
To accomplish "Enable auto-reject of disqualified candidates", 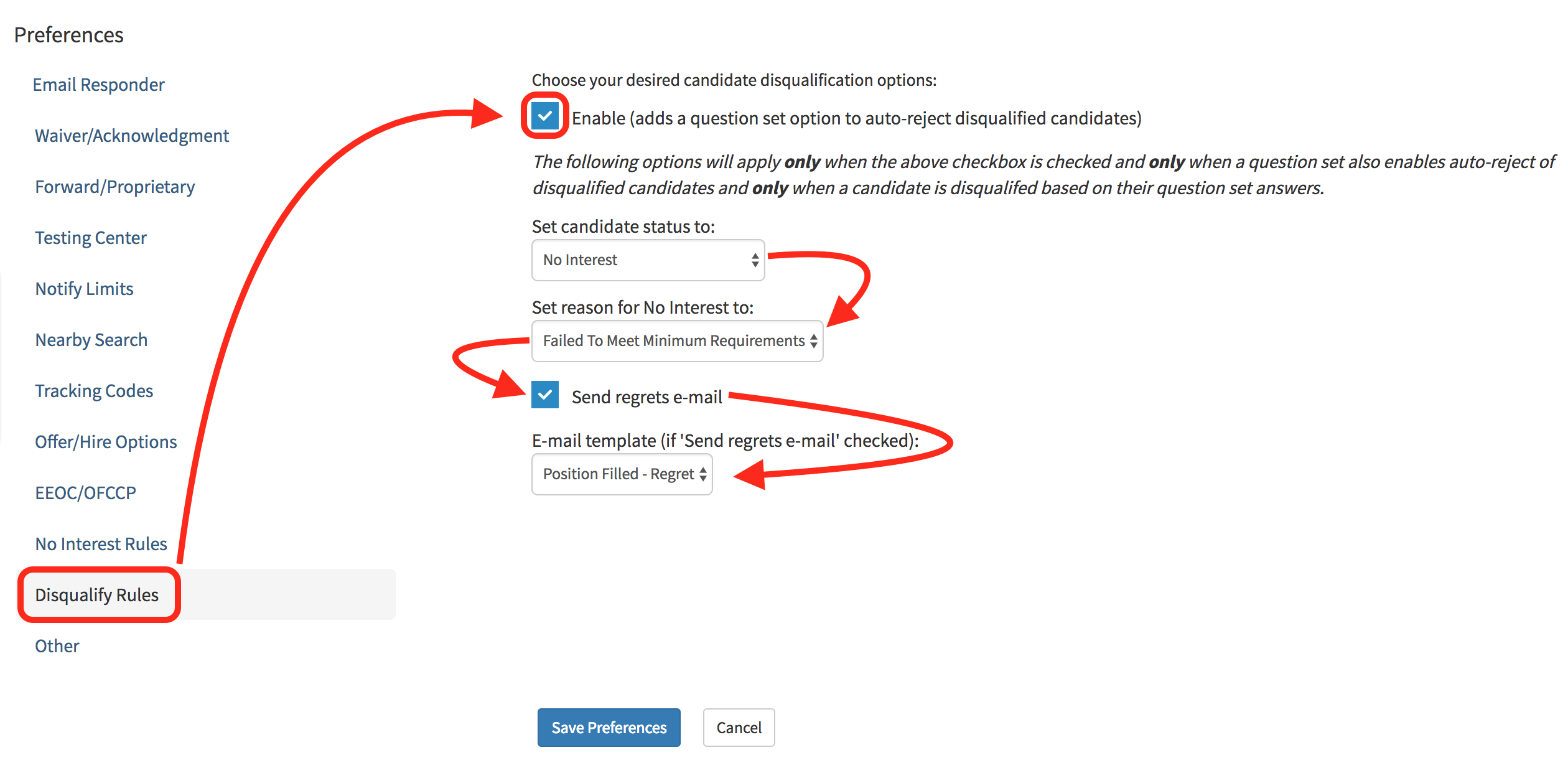I will coord(544,115).
